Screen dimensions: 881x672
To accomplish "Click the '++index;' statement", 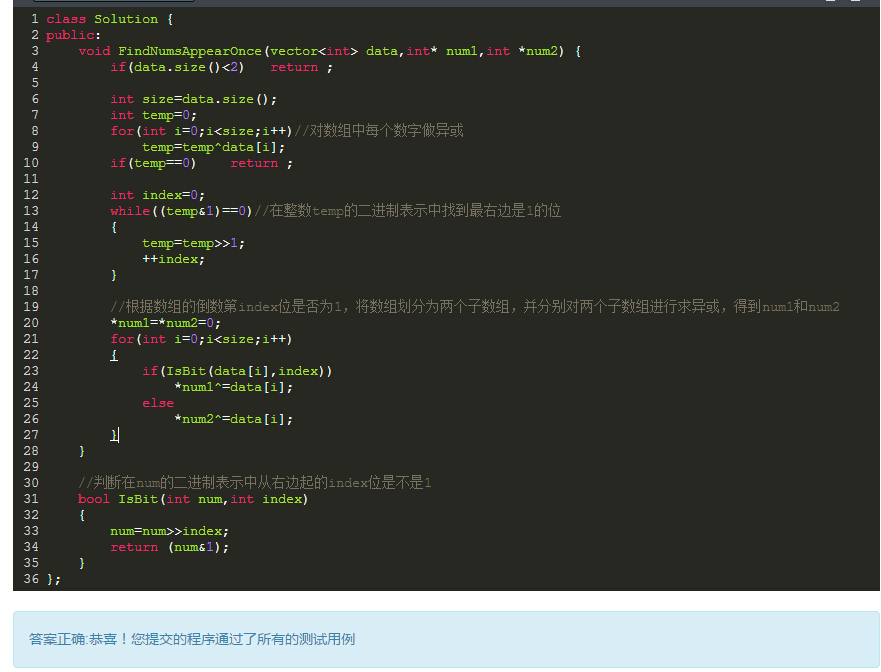I will click(174, 259).
